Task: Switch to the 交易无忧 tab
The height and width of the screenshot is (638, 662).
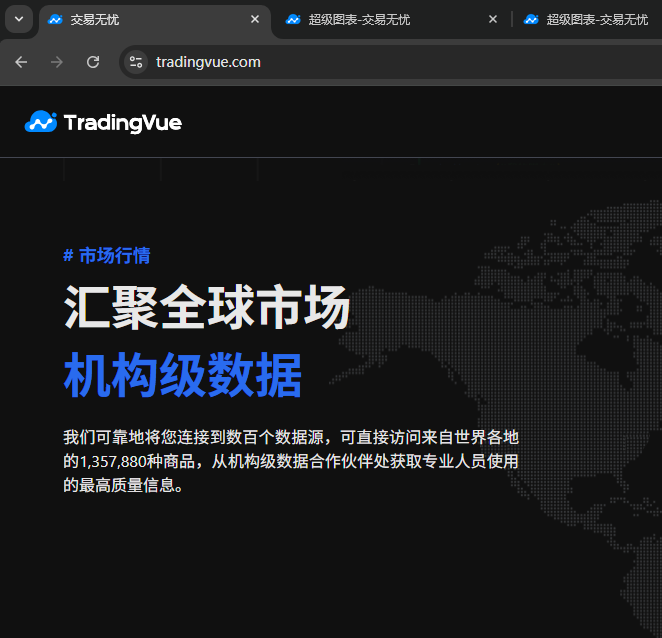Action: tap(155, 19)
